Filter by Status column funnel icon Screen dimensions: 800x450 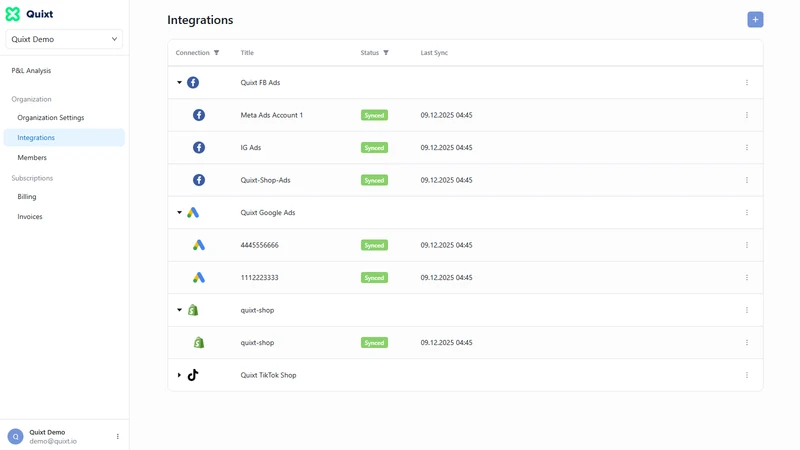click(x=386, y=53)
